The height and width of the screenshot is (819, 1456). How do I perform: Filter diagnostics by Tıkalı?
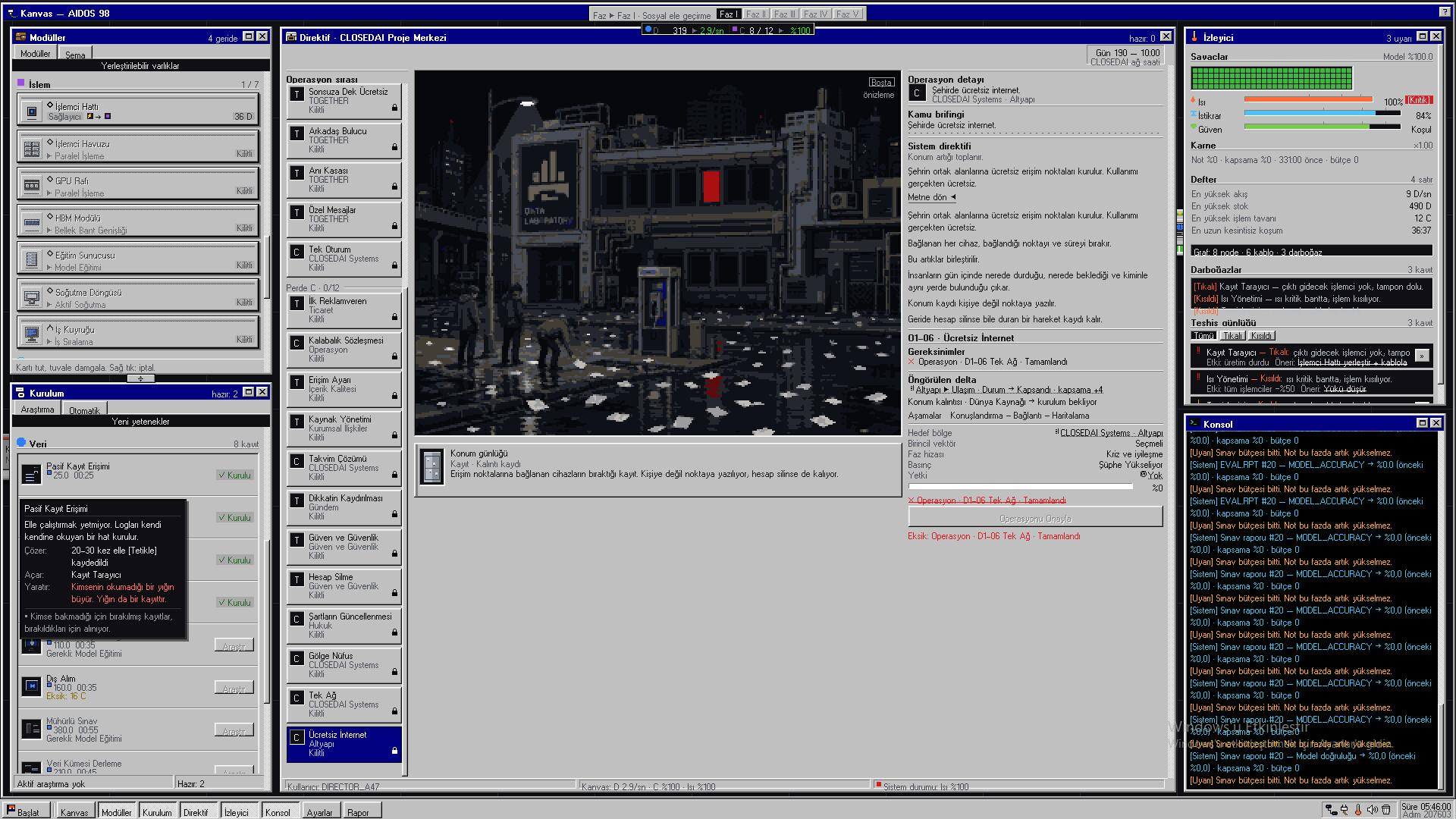(x=1233, y=336)
